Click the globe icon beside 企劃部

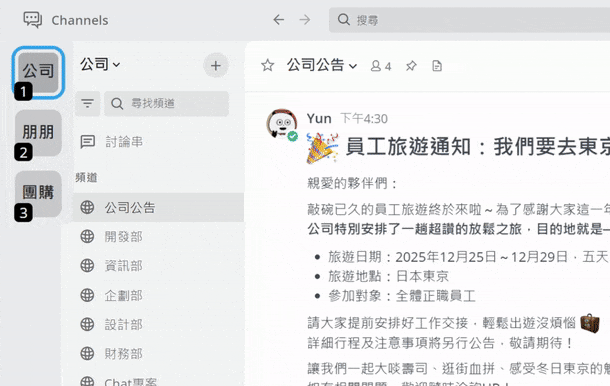(x=87, y=295)
